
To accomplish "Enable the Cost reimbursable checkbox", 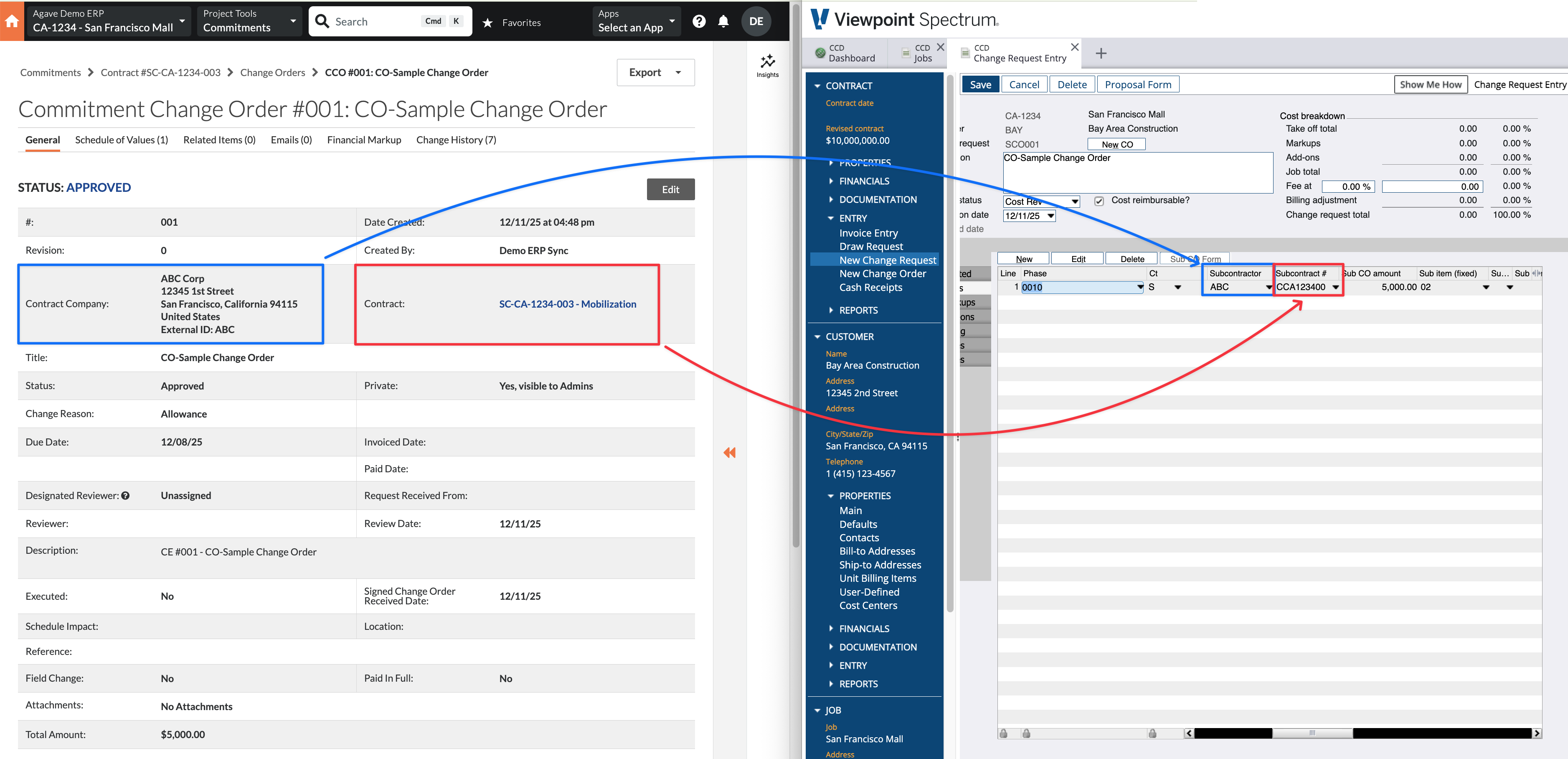I will coord(1099,201).
